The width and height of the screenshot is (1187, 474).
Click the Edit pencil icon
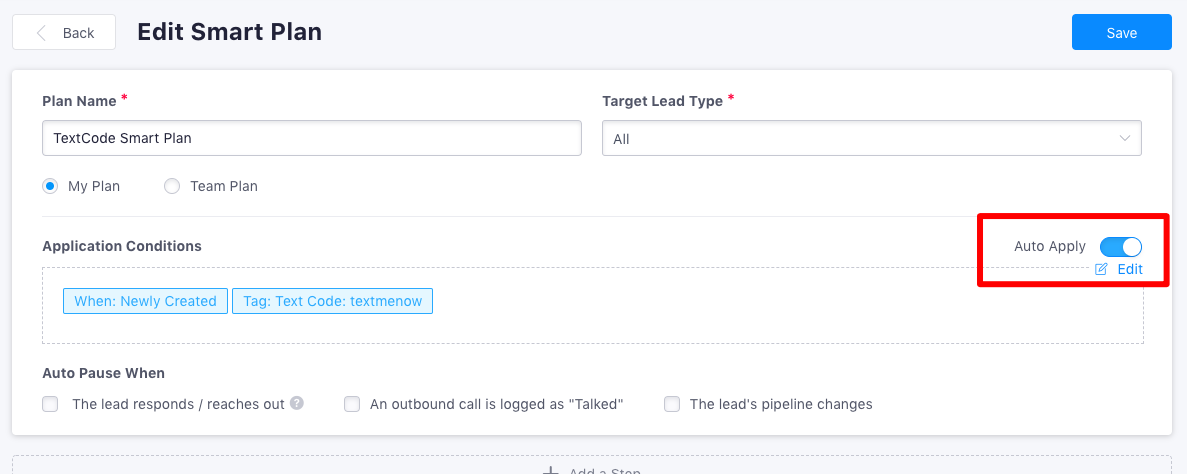[x=1101, y=269]
